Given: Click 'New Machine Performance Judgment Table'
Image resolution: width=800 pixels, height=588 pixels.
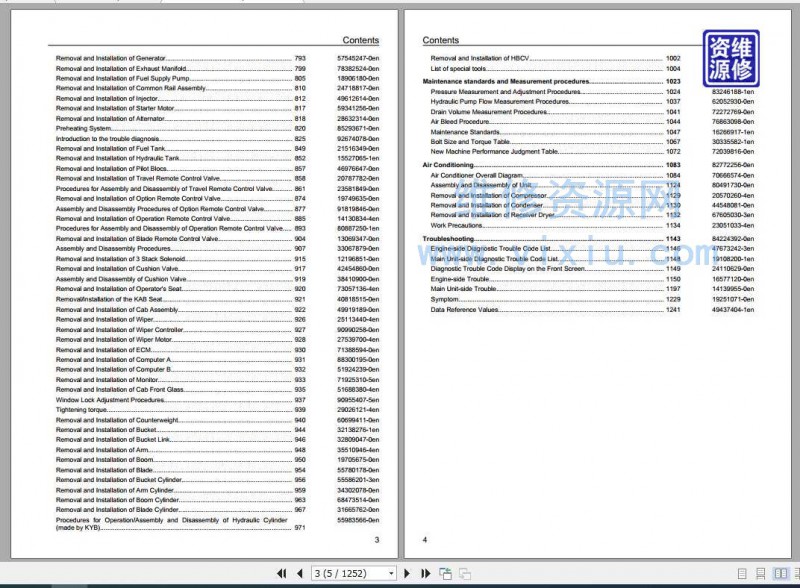Looking at the screenshot, I should click(x=494, y=152).
